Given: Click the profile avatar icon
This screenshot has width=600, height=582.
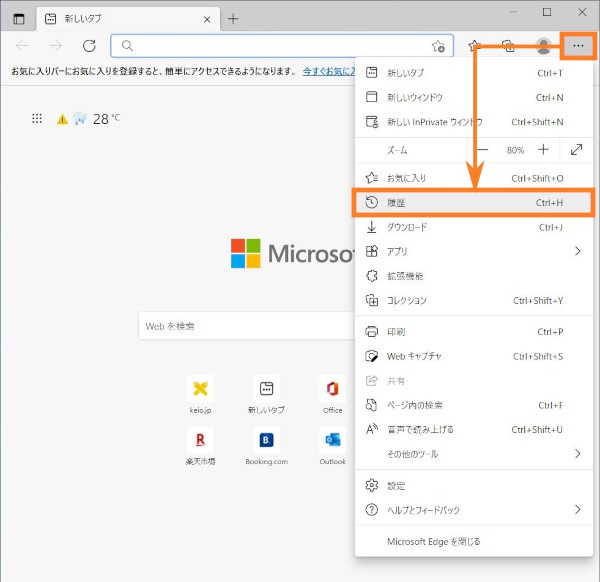Looking at the screenshot, I should click(x=543, y=46).
